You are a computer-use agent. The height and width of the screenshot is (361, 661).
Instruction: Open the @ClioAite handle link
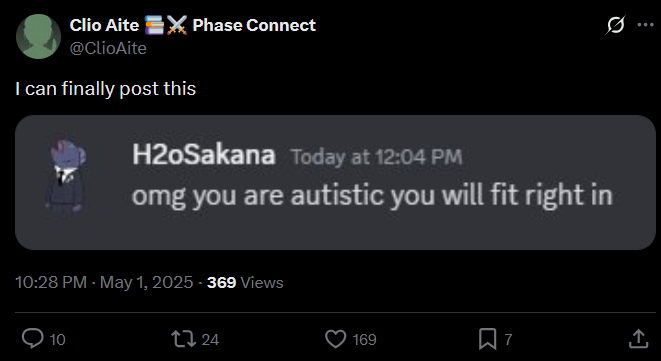108,48
